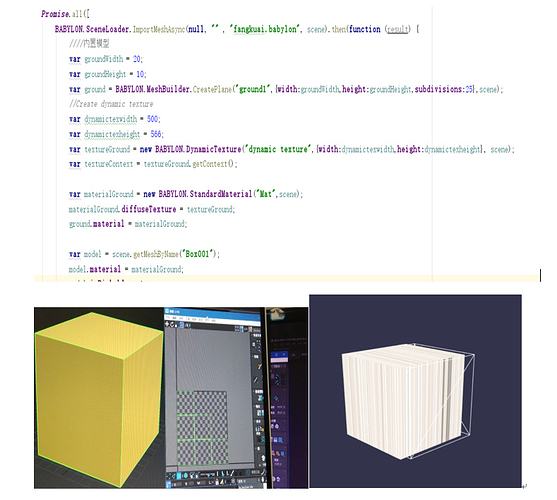Pick the diagonal pencil-line icon in the right panel
The height and width of the screenshot is (500, 557).
pyautogui.click(x=256, y=380)
